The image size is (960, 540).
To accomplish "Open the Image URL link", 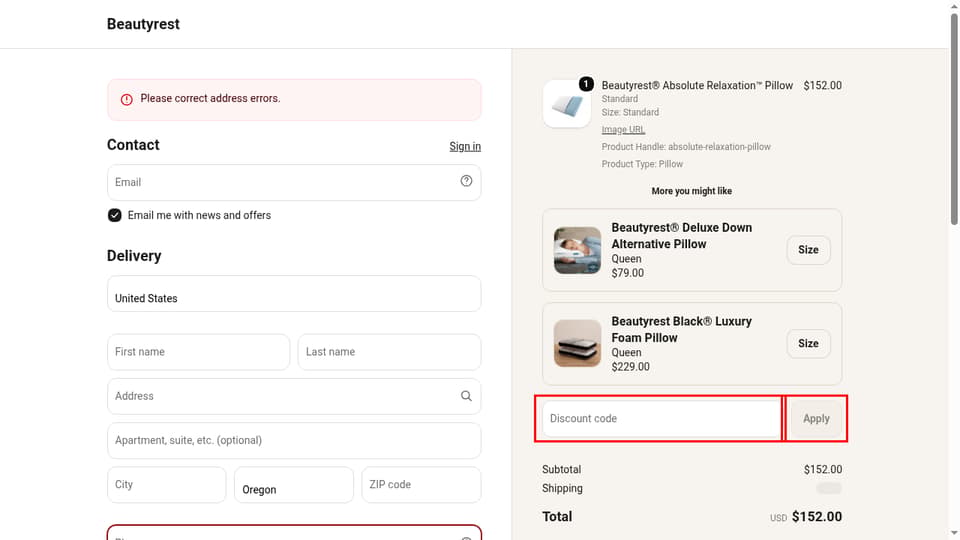I will pos(623,129).
